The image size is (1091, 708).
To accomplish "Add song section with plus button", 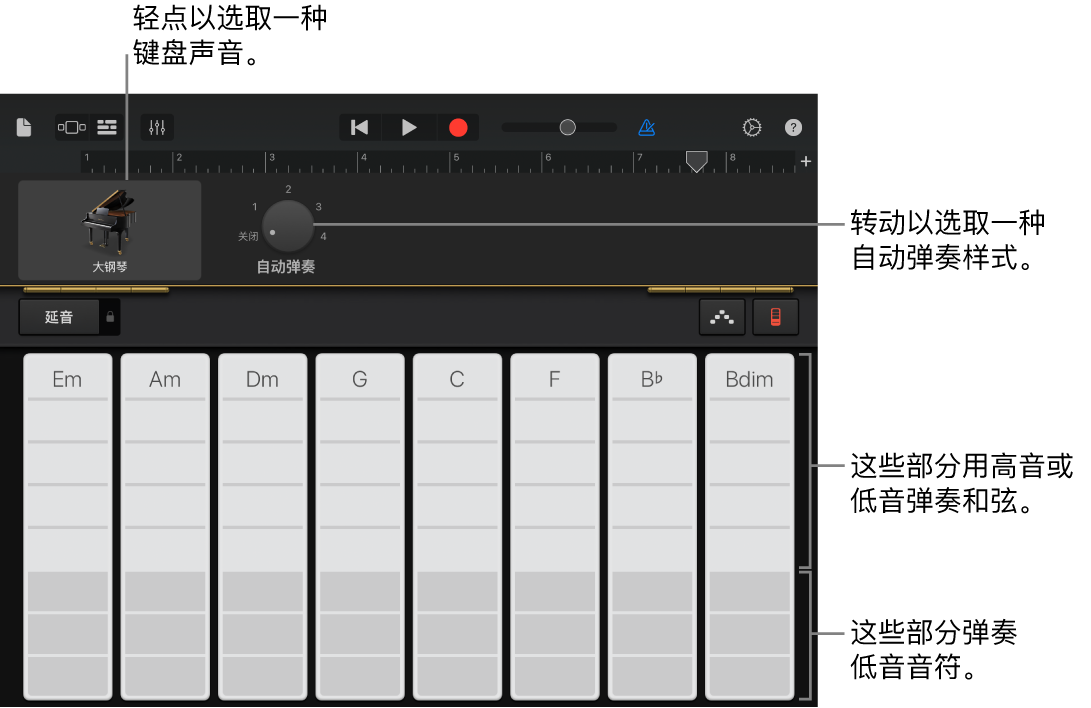I will point(806,161).
